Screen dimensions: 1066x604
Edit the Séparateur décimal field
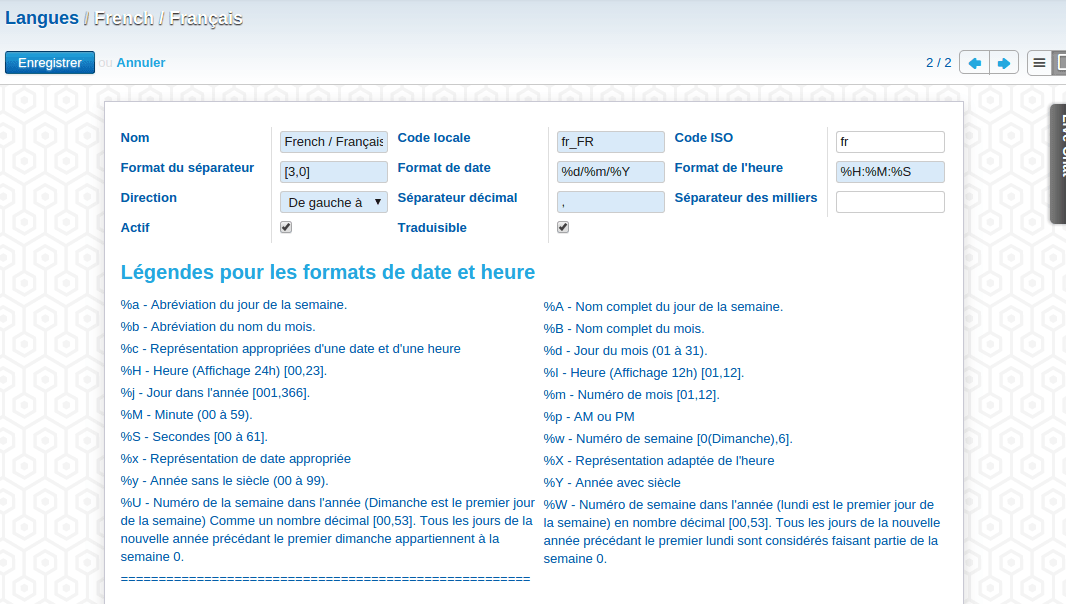pos(611,202)
